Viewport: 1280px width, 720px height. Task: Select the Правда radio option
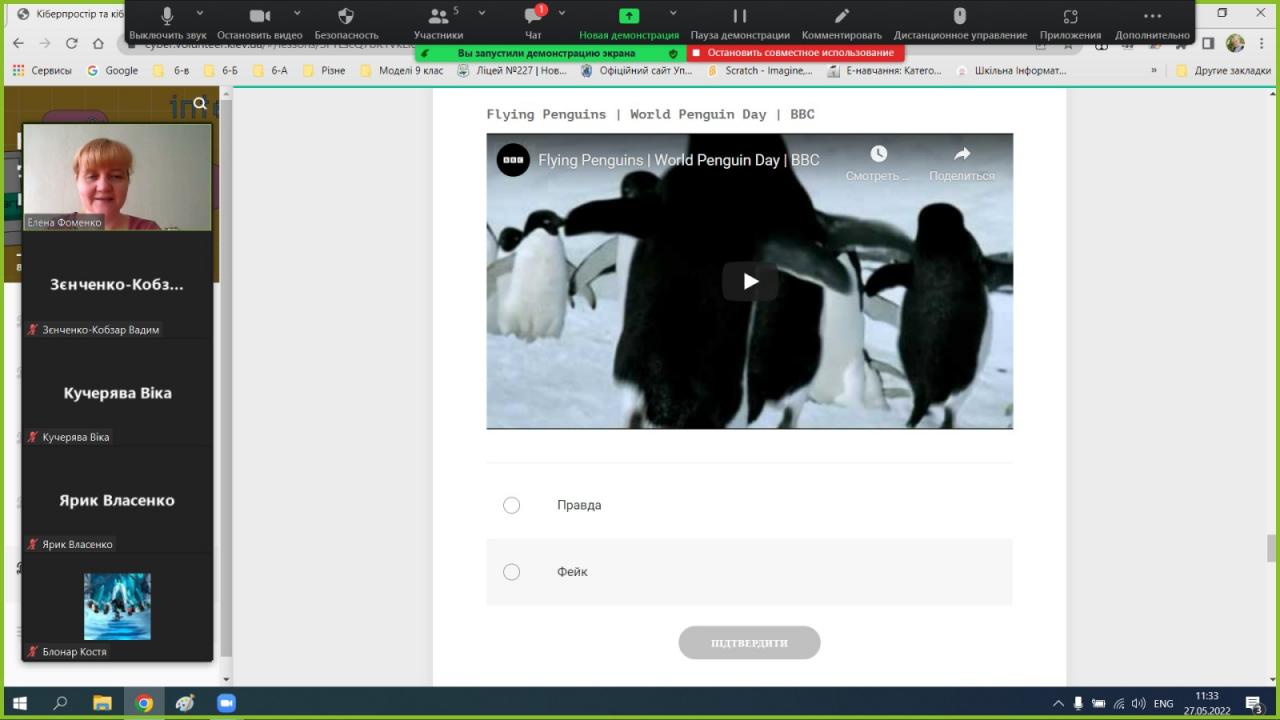pyautogui.click(x=512, y=505)
